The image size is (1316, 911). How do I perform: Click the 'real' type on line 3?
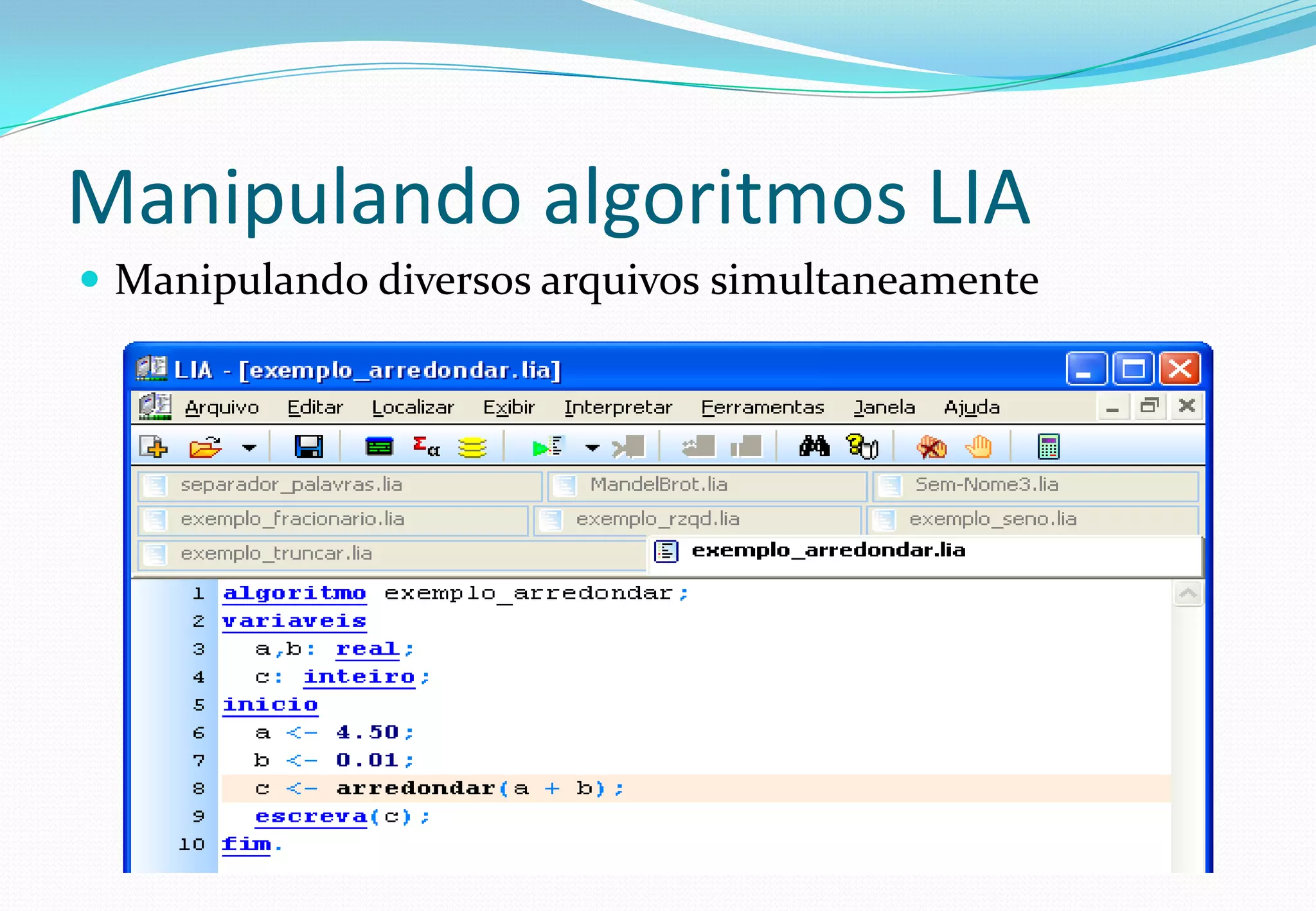tap(367, 650)
